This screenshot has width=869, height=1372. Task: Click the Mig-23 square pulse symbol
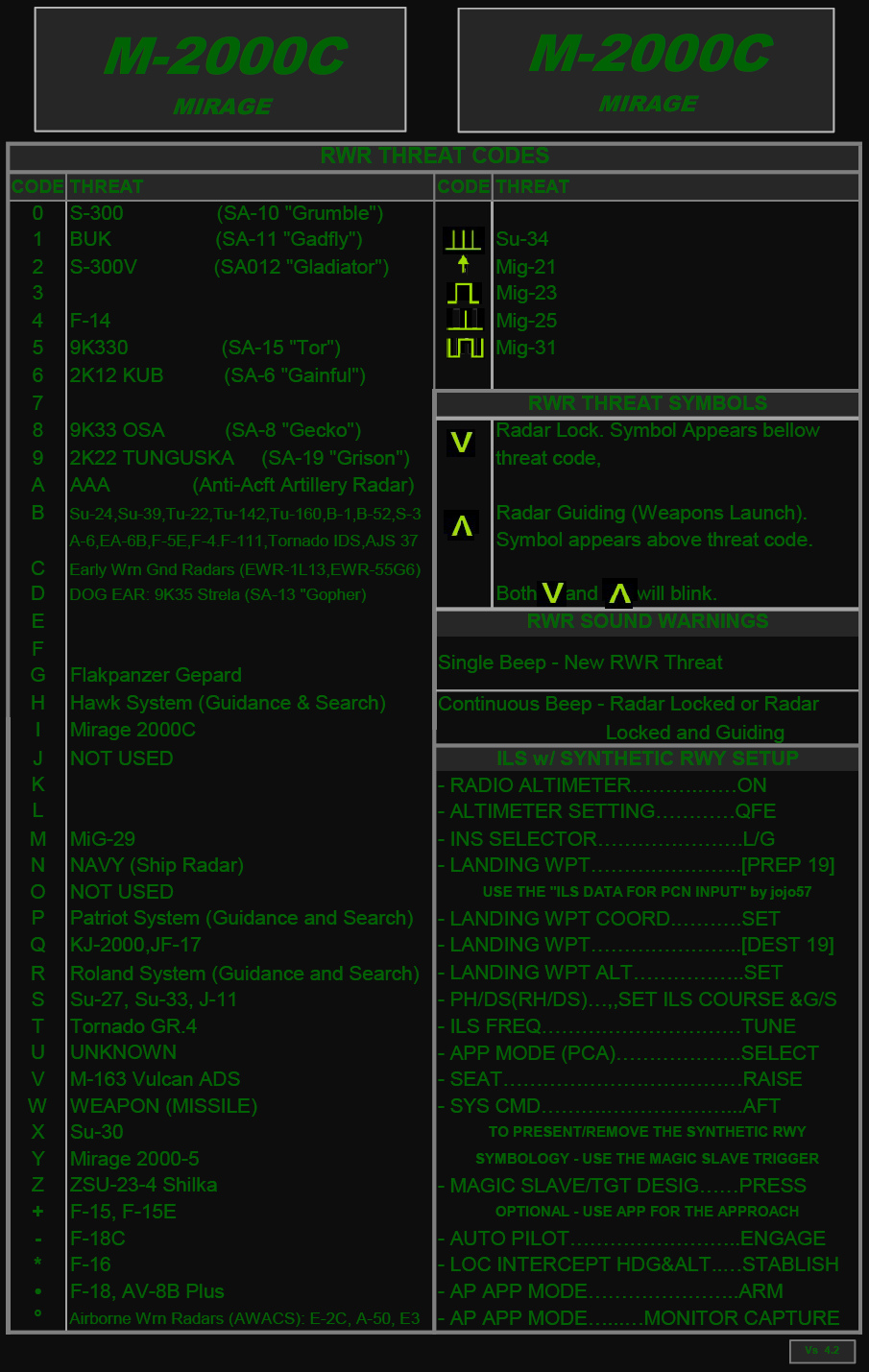(463, 293)
